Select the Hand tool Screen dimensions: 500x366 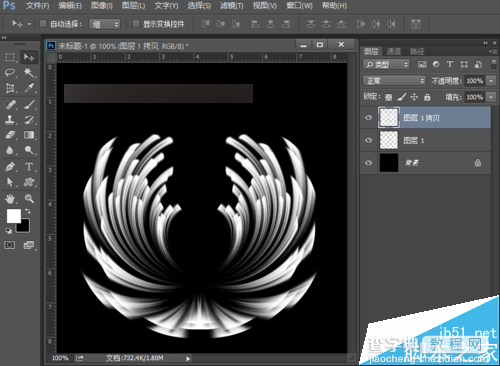click(10, 199)
